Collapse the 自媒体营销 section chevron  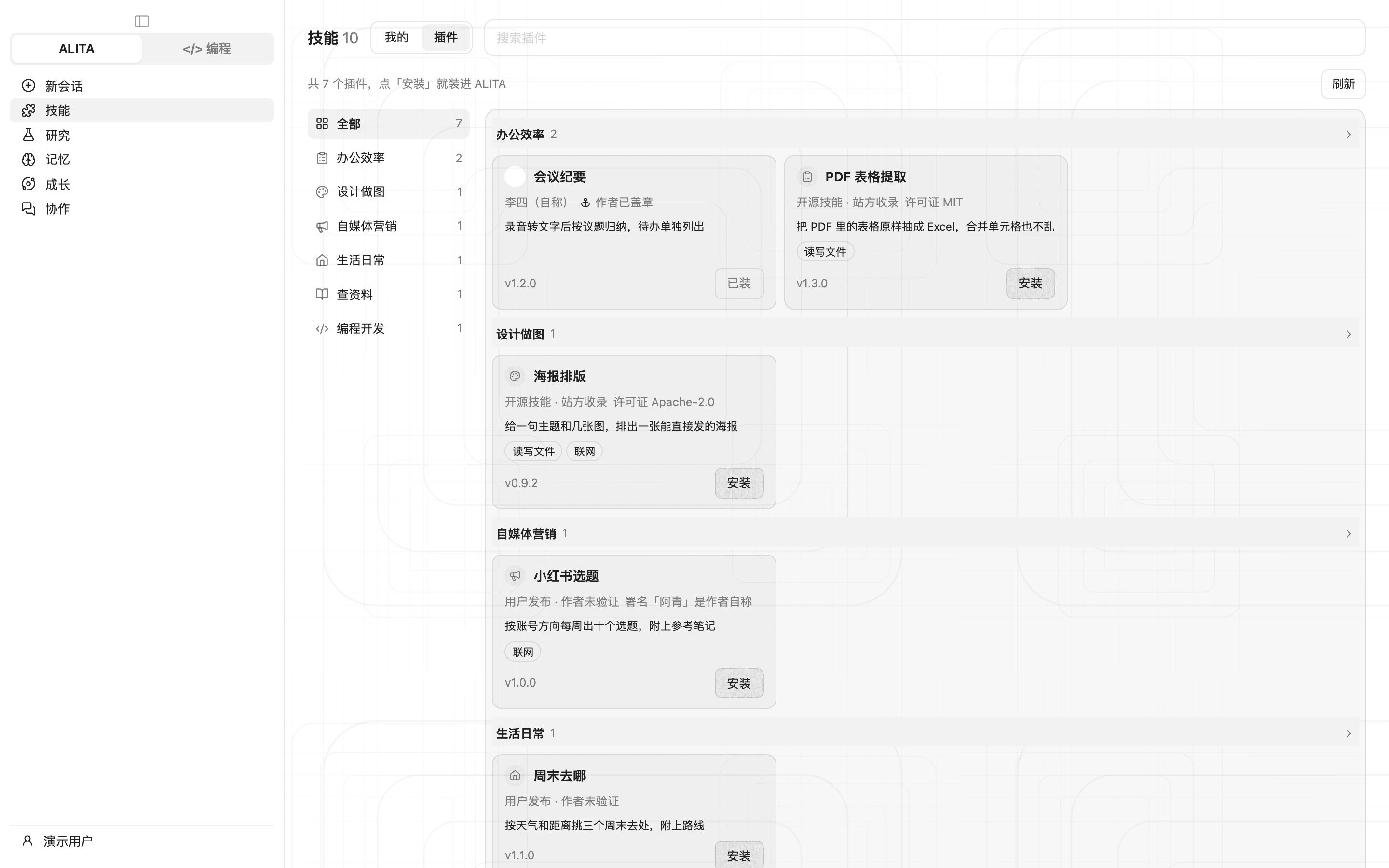pos(1348,534)
